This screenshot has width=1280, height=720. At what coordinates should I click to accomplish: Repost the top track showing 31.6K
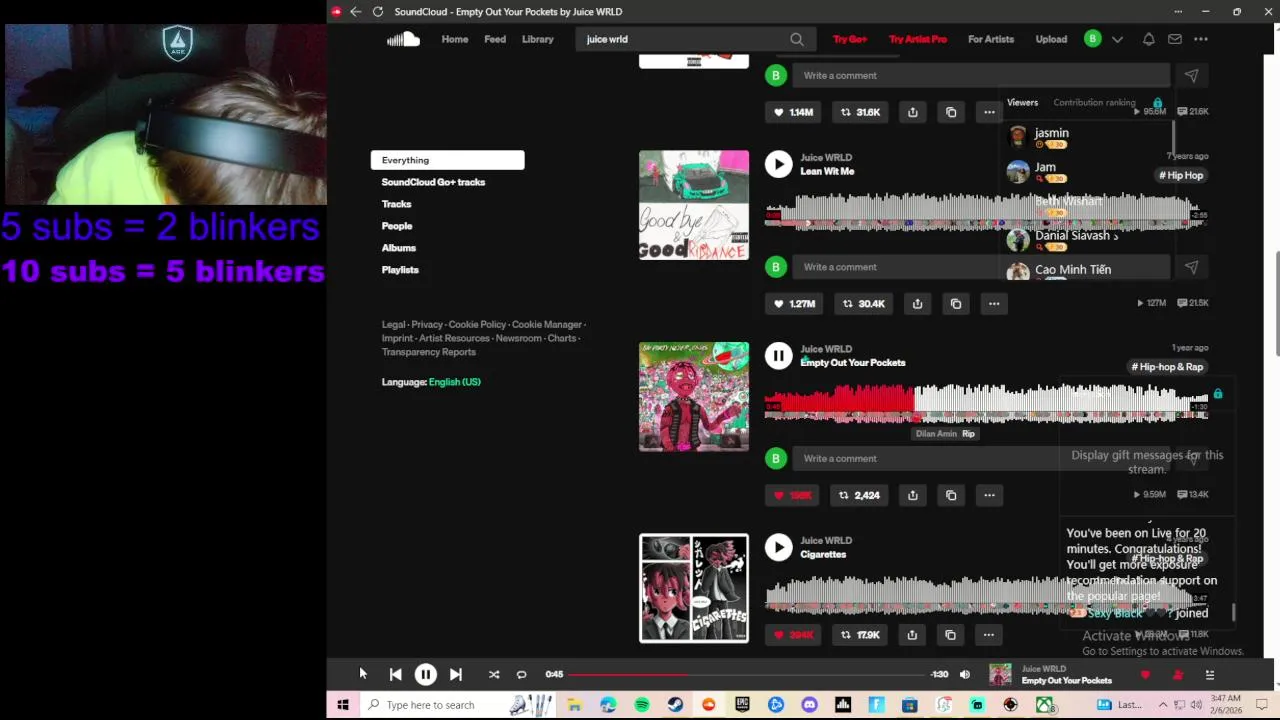(861, 112)
